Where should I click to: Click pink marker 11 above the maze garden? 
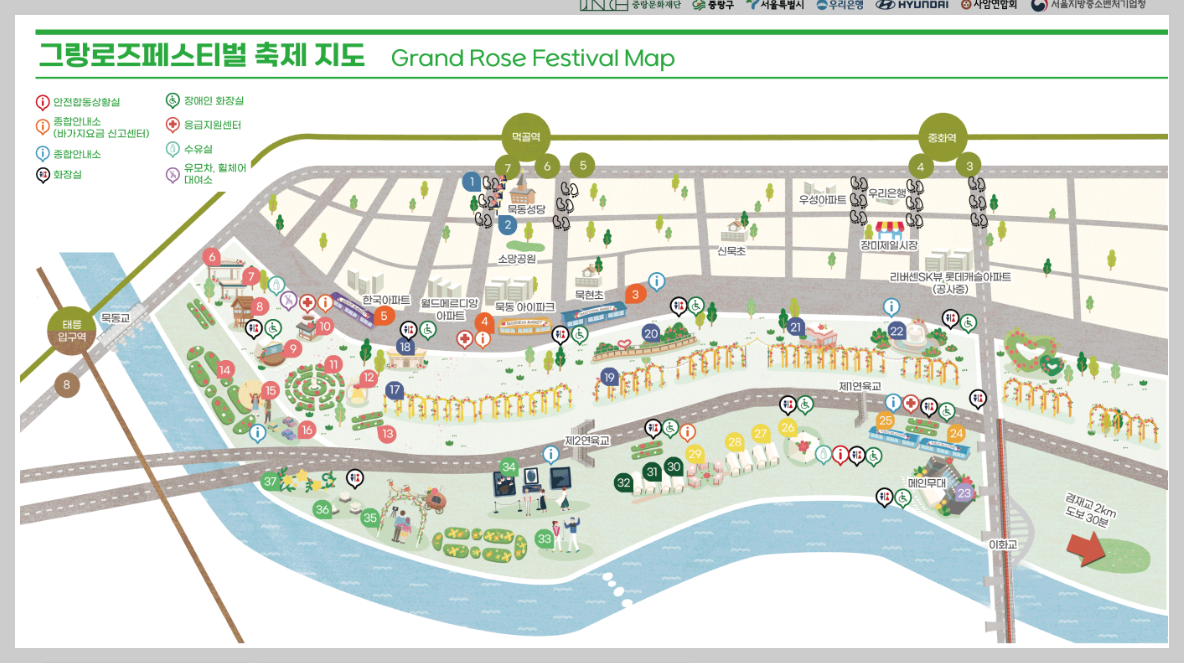click(x=333, y=365)
